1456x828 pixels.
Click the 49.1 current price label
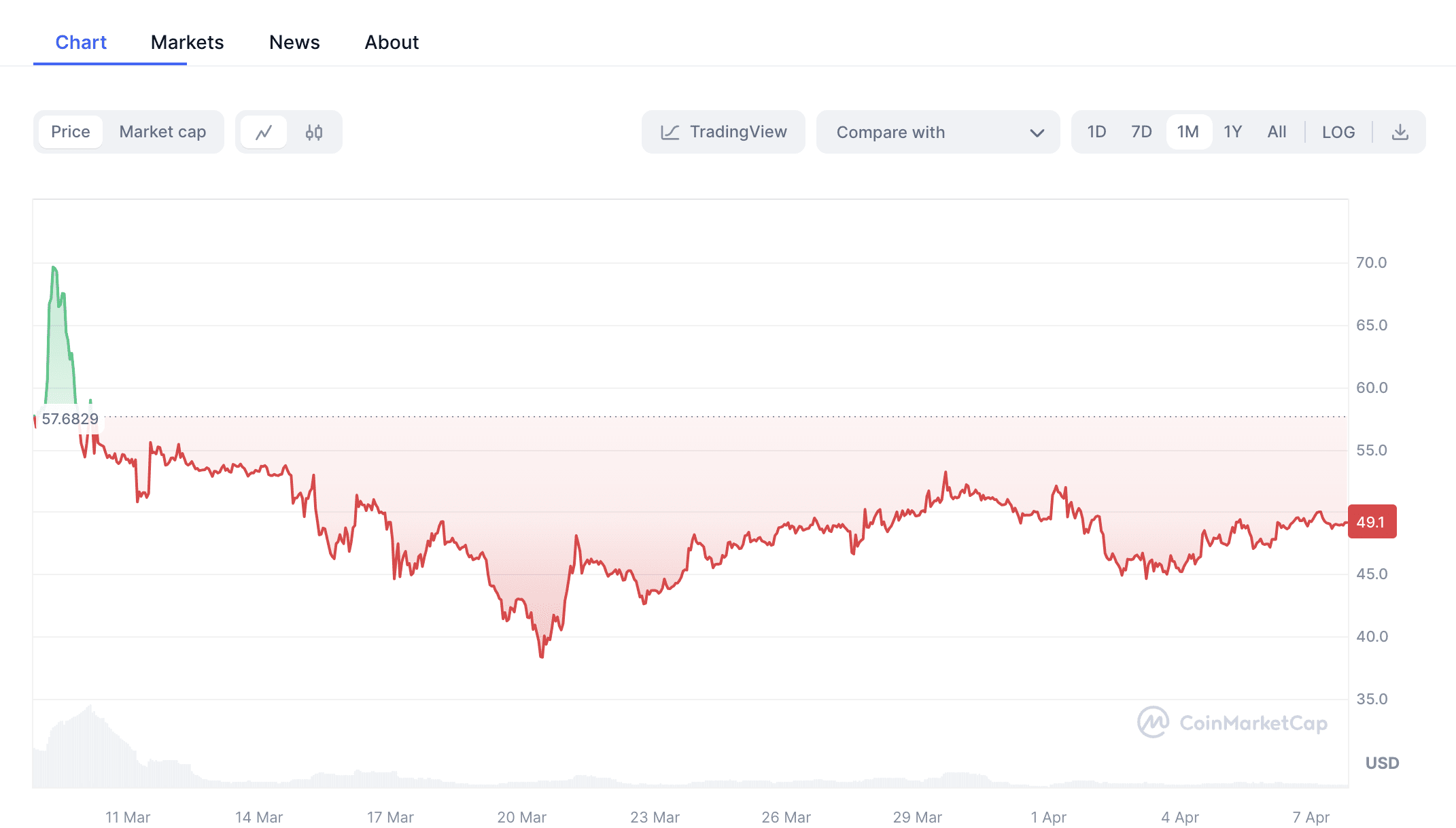(1372, 522)
